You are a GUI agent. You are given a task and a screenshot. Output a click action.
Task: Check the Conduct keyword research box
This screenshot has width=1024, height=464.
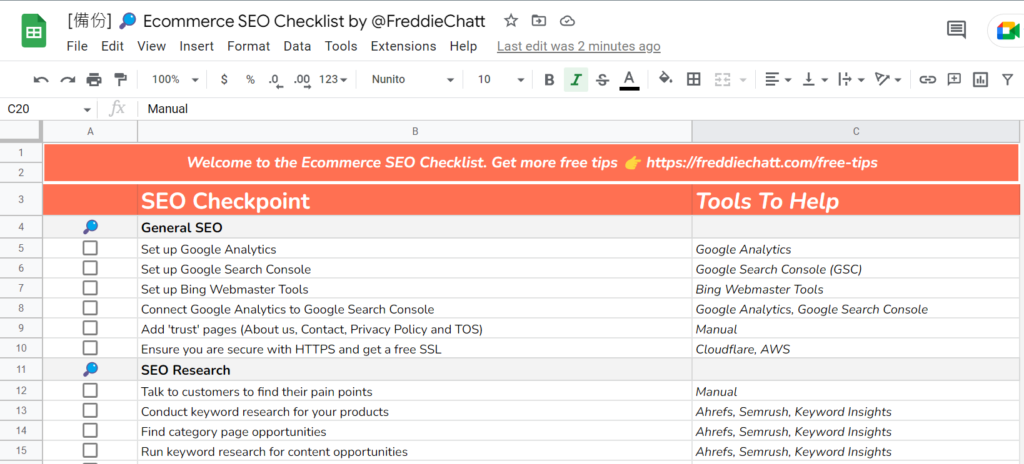click(90, 411)
